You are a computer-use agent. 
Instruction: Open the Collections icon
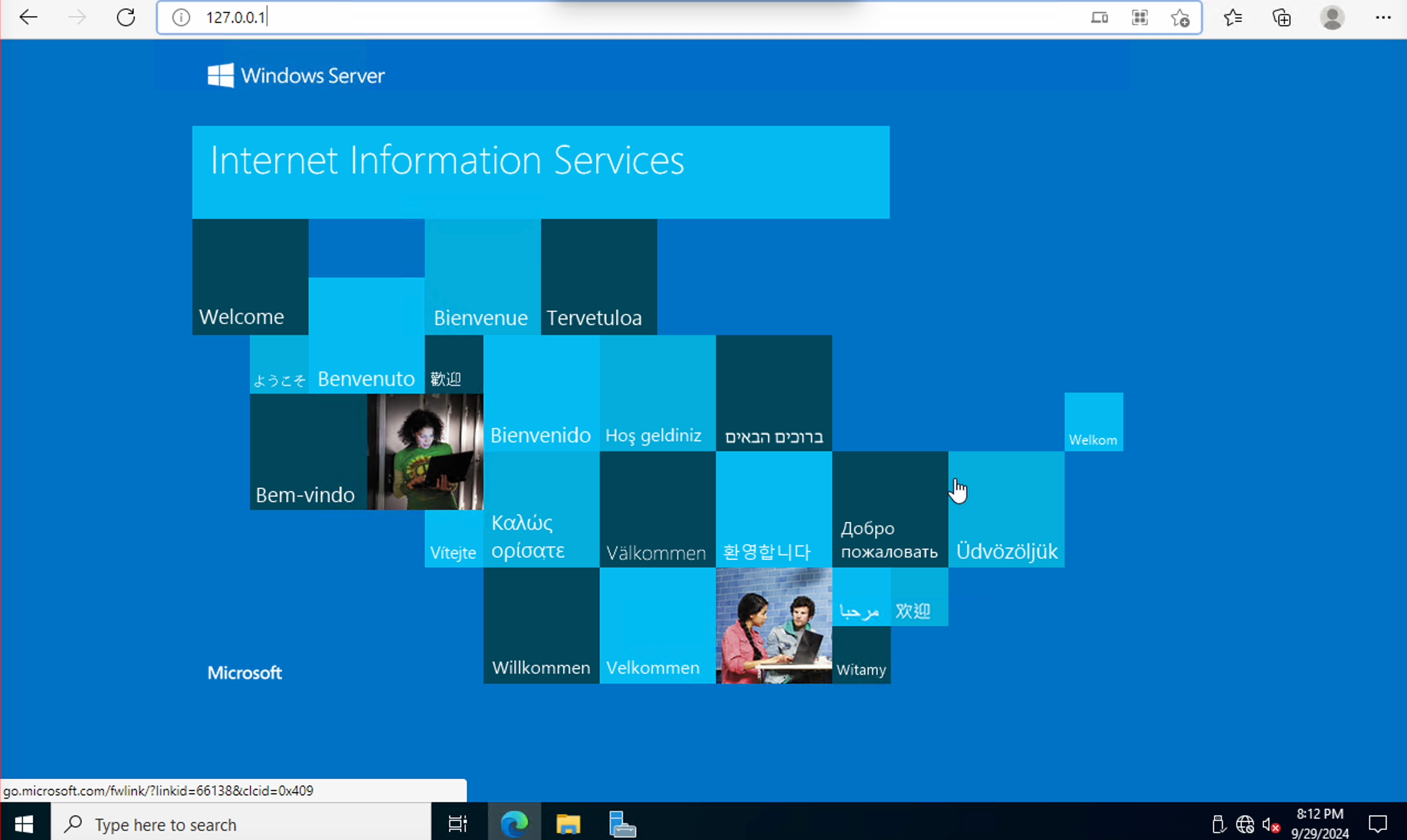[x=1282, y=18]
